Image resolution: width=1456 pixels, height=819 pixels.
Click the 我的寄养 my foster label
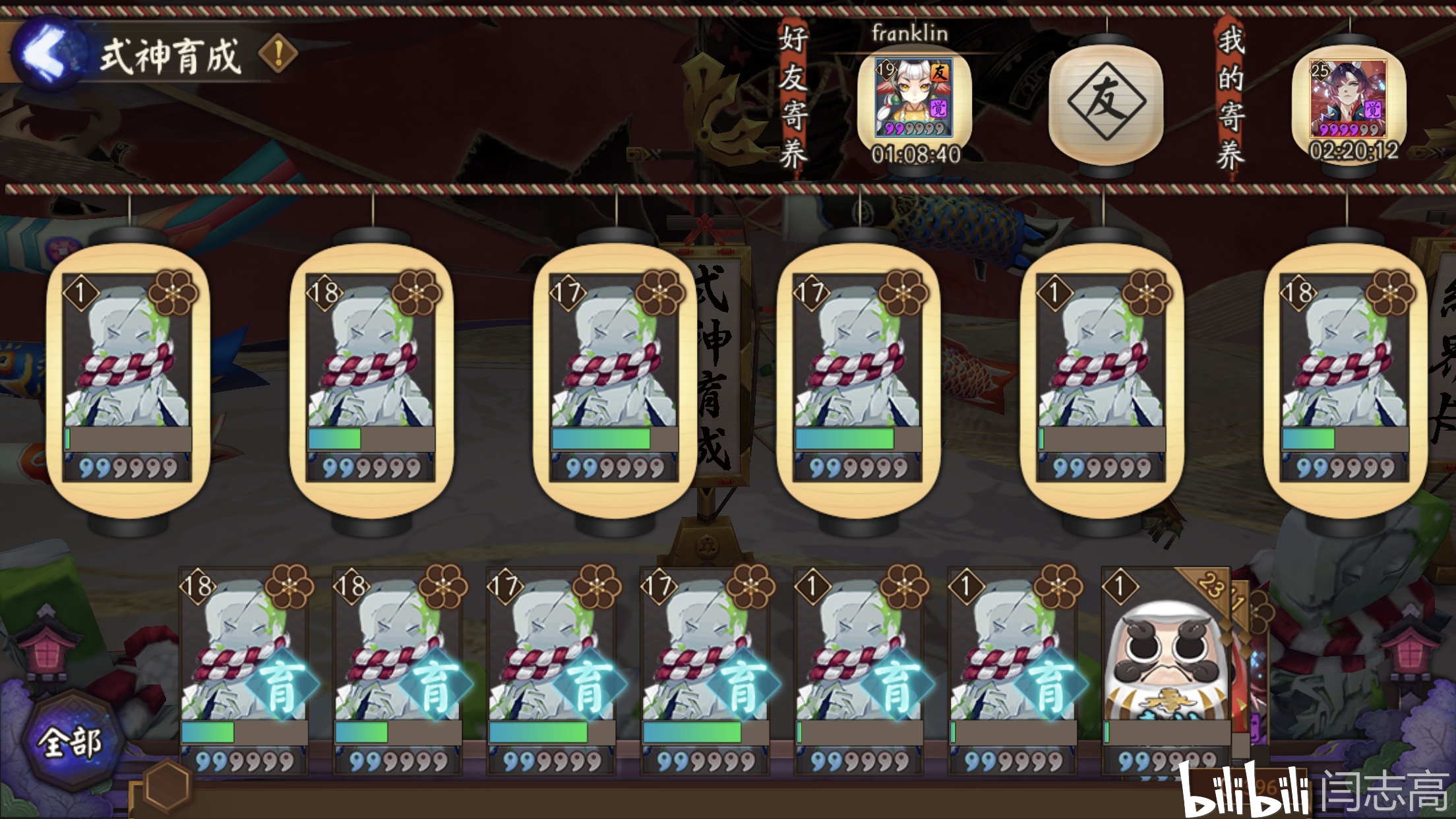(1230, 98)
